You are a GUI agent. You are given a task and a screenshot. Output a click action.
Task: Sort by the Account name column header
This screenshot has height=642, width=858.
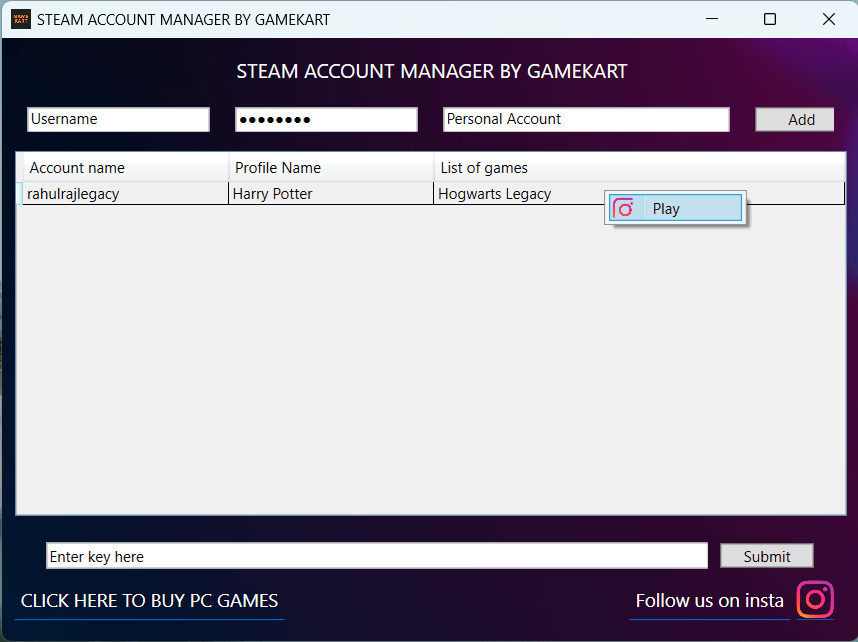point(125,167)
